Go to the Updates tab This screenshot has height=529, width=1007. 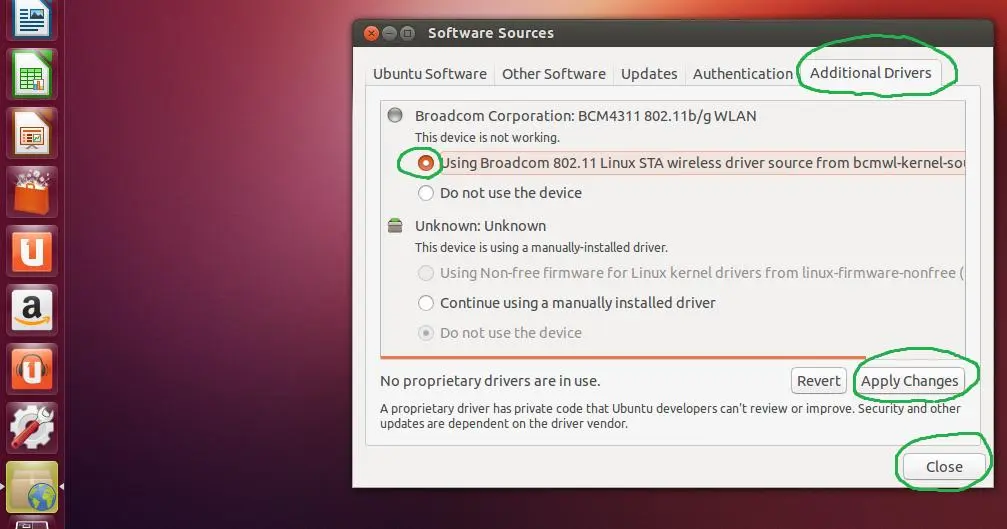(649, 74)
